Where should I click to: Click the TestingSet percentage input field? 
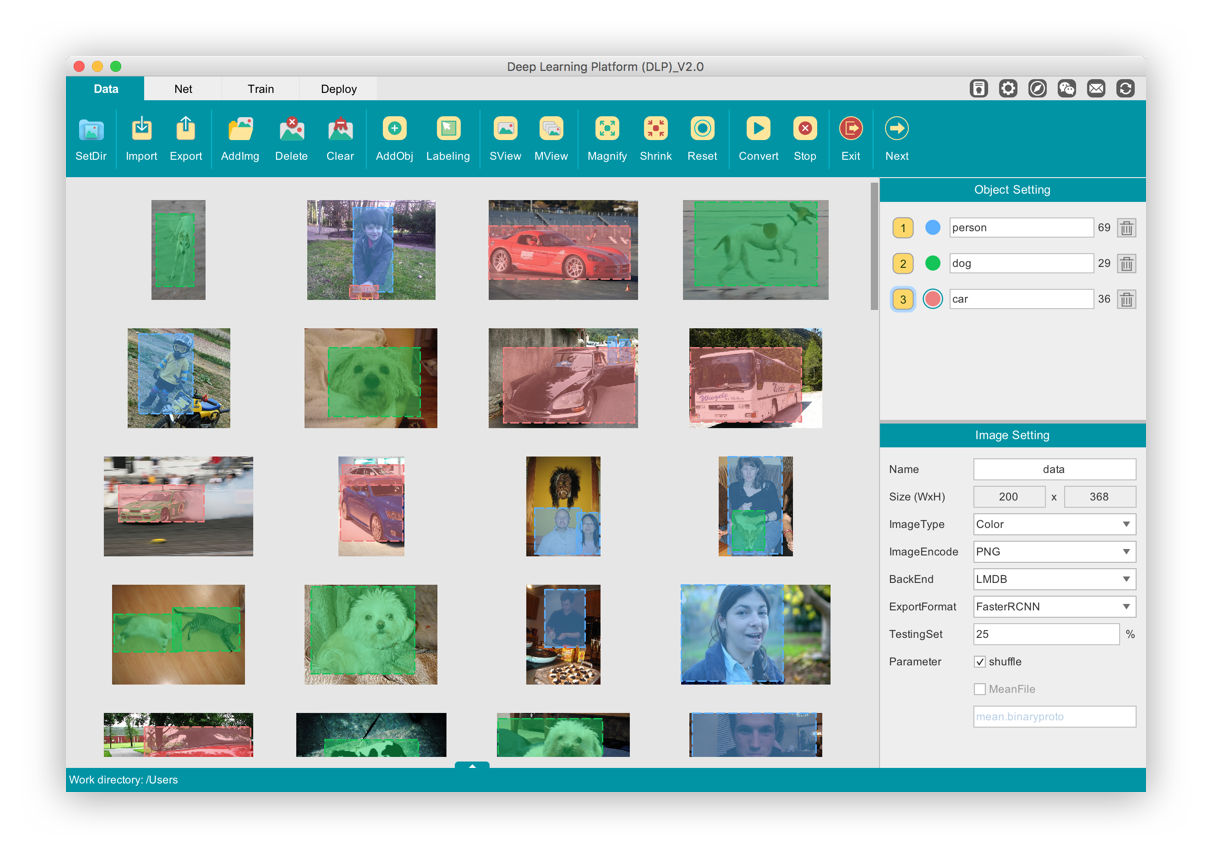point(1045,634)
